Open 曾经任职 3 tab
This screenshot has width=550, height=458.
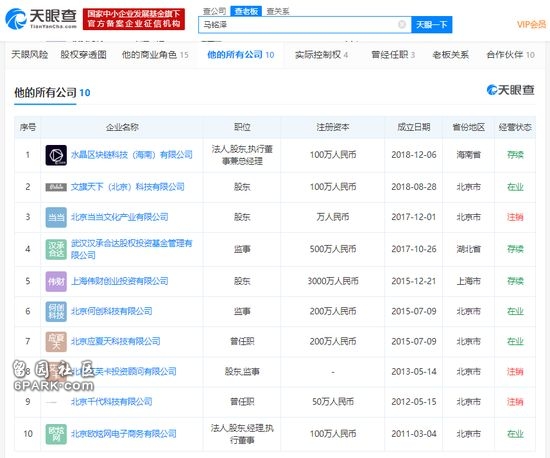[x=393, y=55]
